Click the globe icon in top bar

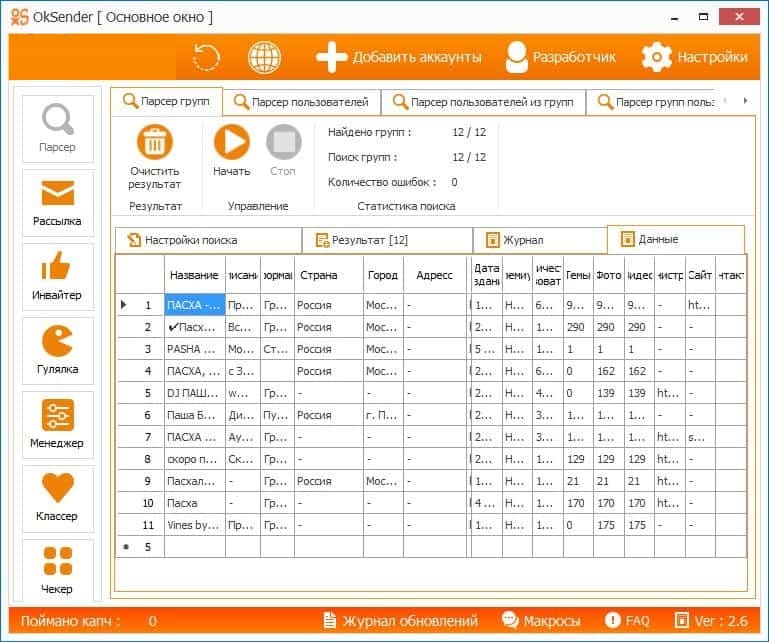point(264,57)
